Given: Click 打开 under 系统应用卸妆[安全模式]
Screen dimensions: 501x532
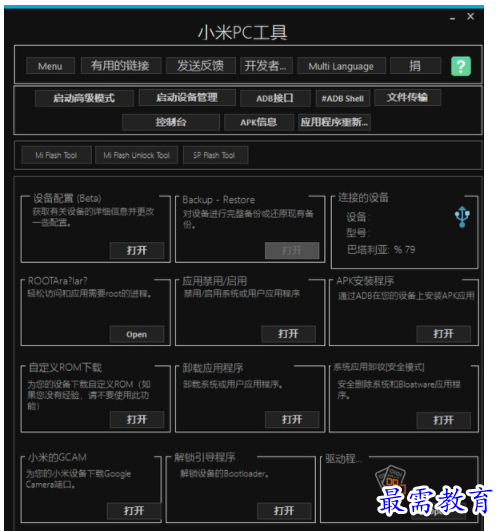Looking at the screenshot, I should pos(443,420).
